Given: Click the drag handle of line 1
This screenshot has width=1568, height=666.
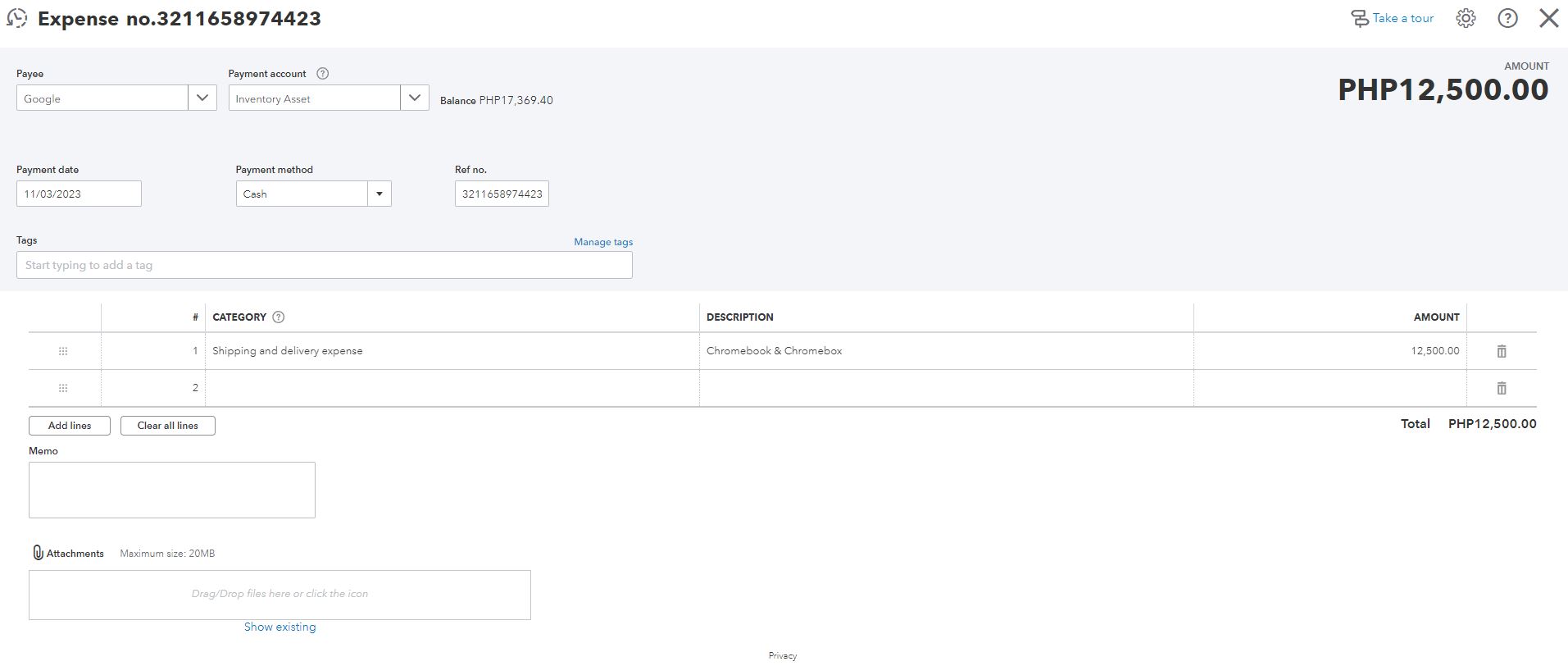Looking at the screenshot, I should click(63, 351).
